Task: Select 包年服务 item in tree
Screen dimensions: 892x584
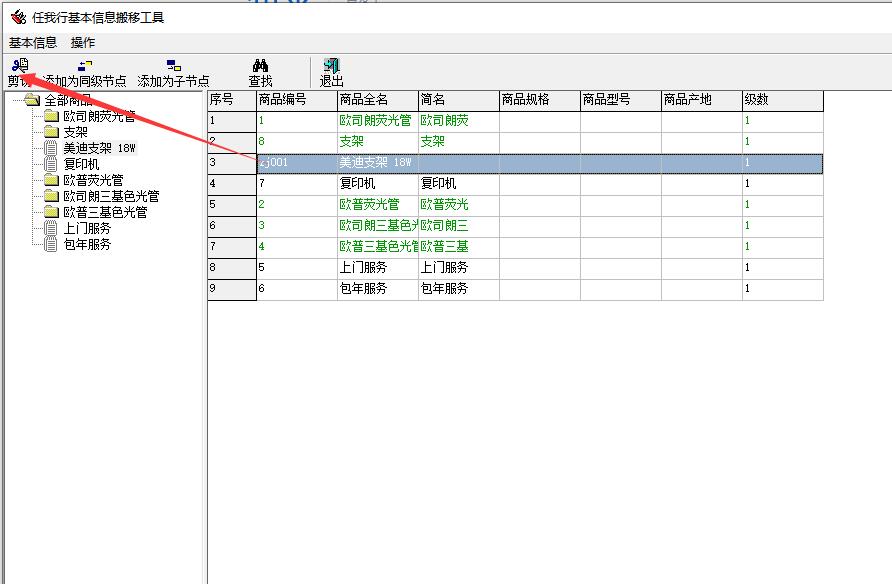Action: [87, 244]
